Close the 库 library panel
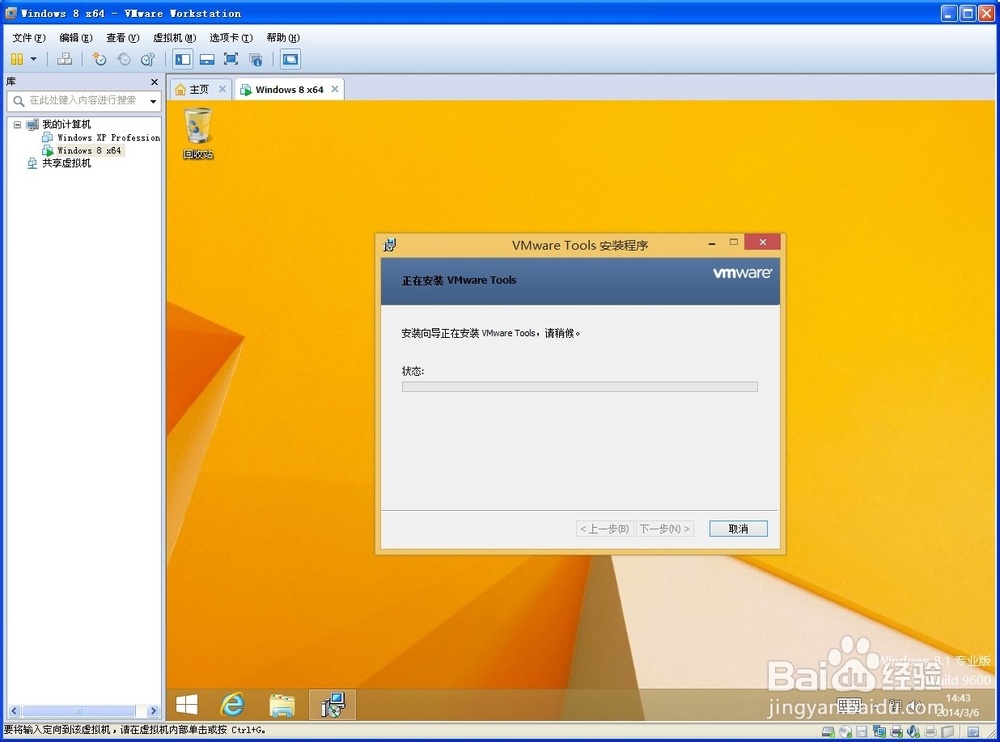Image resolution: width=1000 pixels, height=742 pixels. coord(154,82)
